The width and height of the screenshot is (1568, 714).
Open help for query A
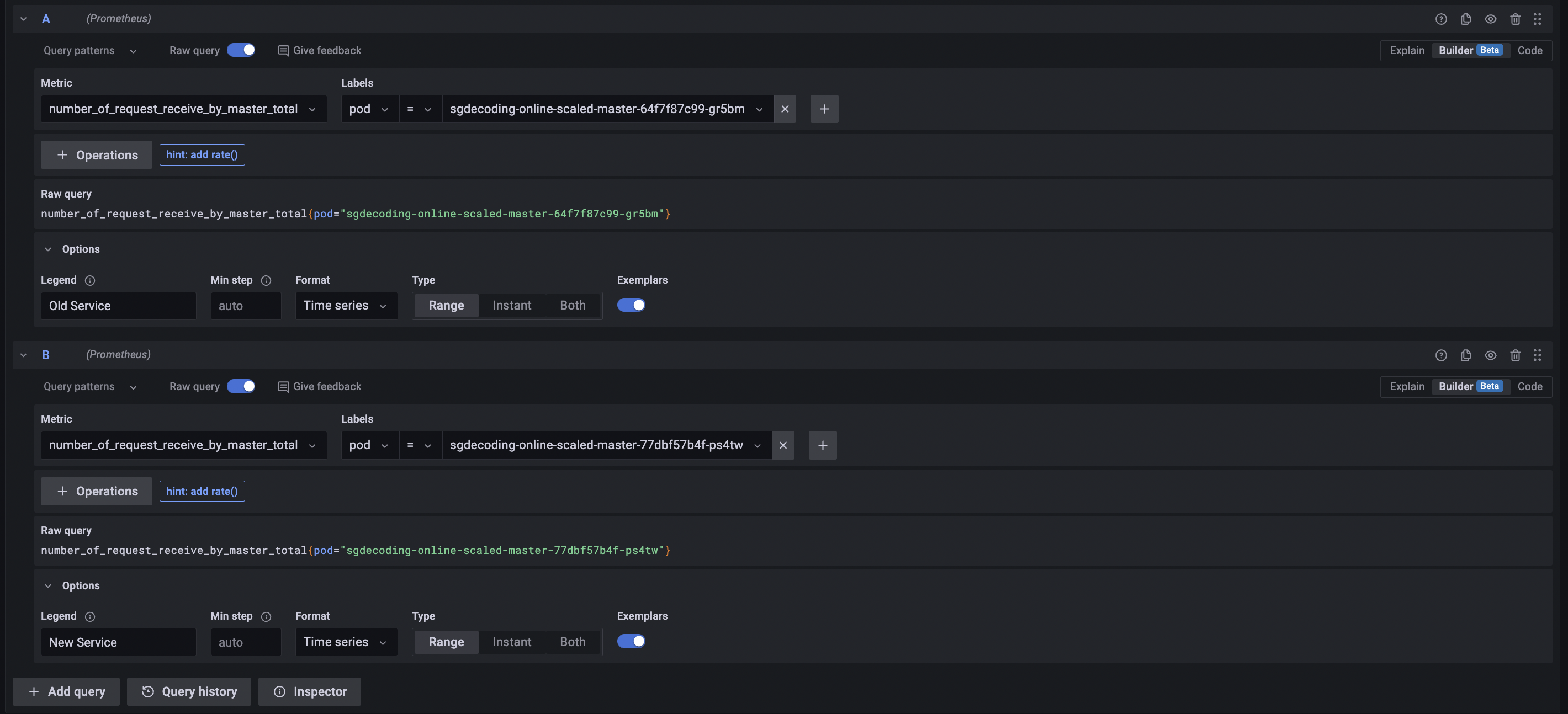point(1441,19)
